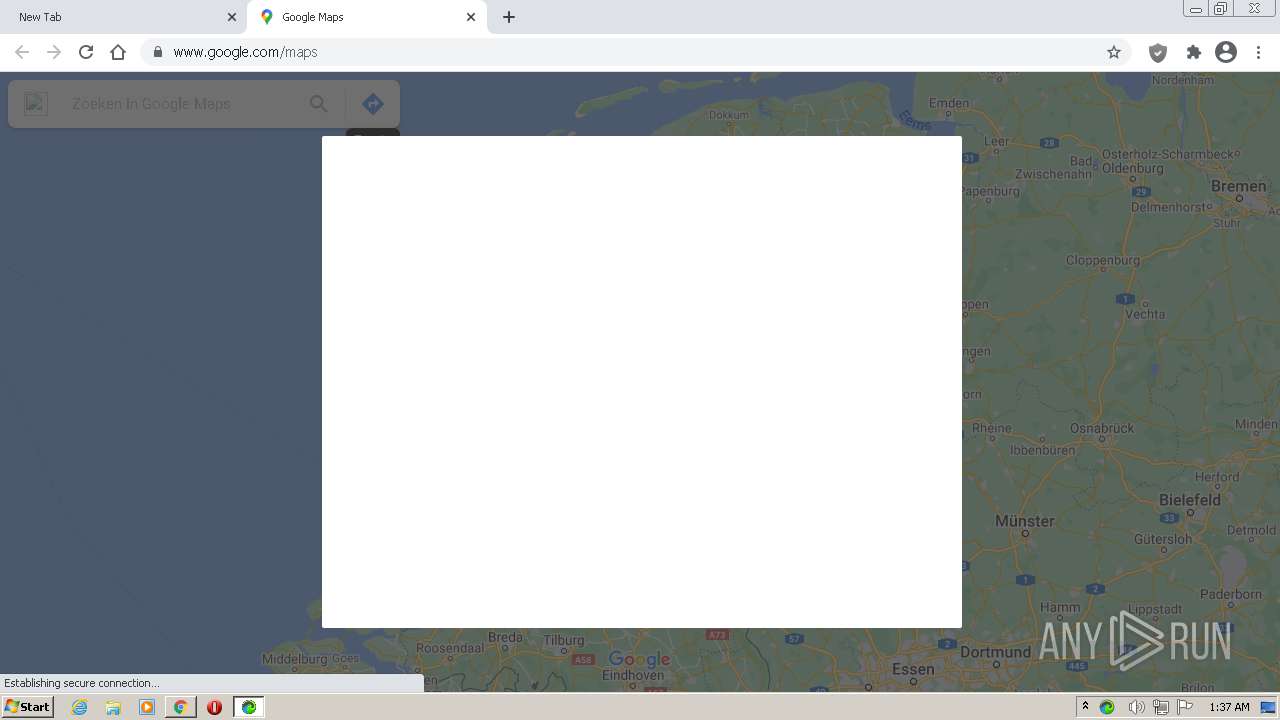Open Chrome's three-dot menu
Image resolution: width=1280 pixels, height=720 pixels.
(x=1258, y=52)
